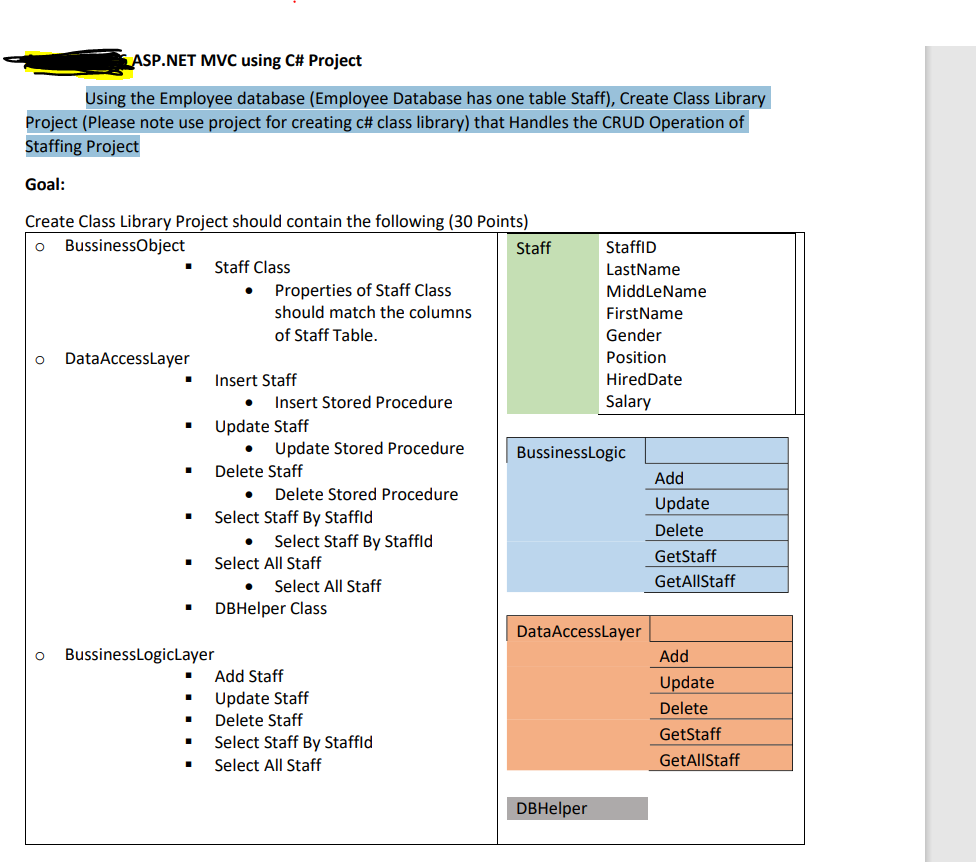Click the Delete Stored Procedure bullet
The height and width of the screenshot is (862, 976).
pyautogui.click(x=366, y=494)
